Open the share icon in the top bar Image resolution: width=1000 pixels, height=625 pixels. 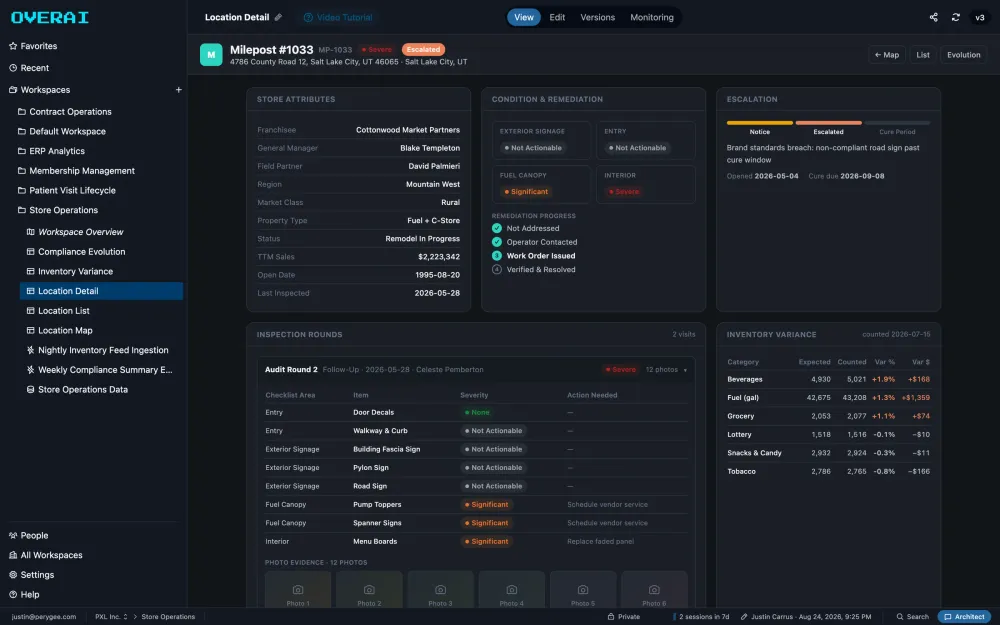[x=933, y=17]
